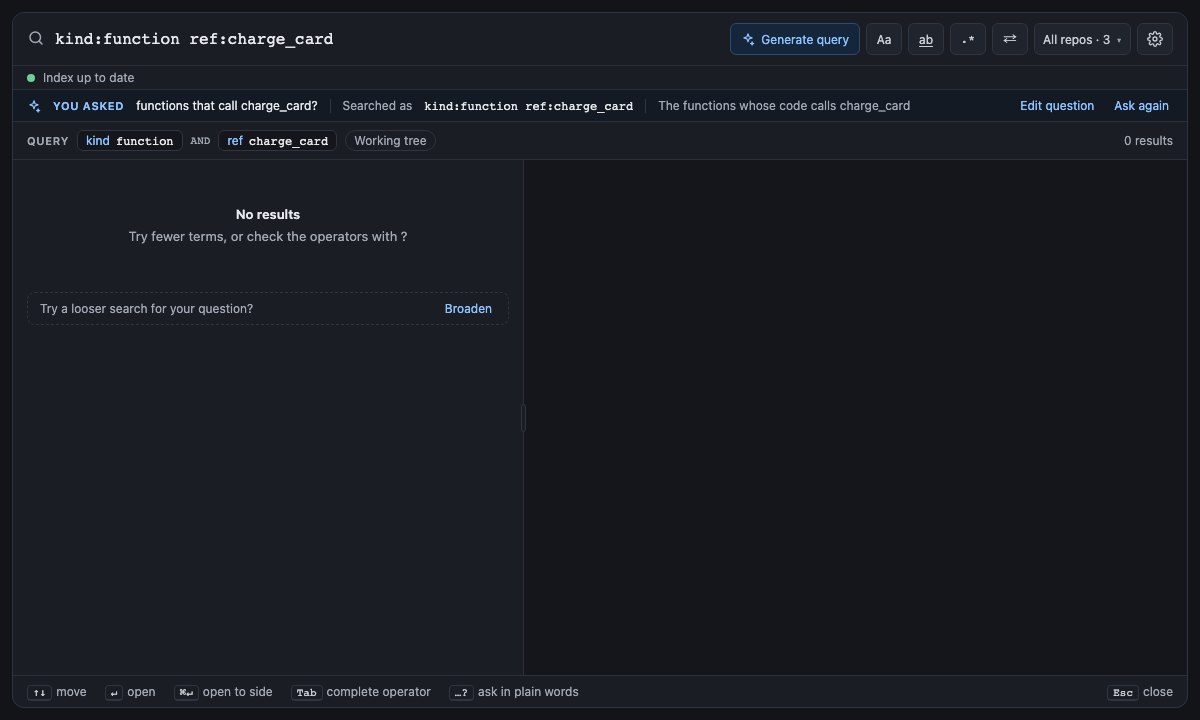1200x720 pixels.
Task: Click the Working tree chip
Action: tap(390, 141)
